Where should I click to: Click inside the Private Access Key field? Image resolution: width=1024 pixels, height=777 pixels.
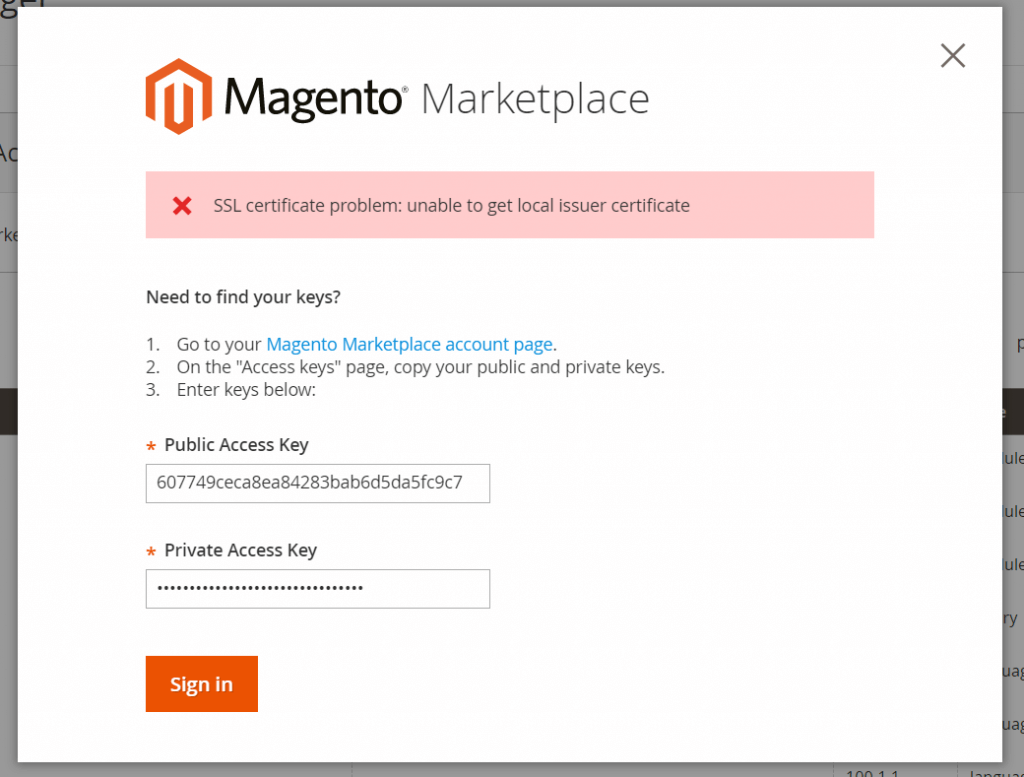click(317, 589)
